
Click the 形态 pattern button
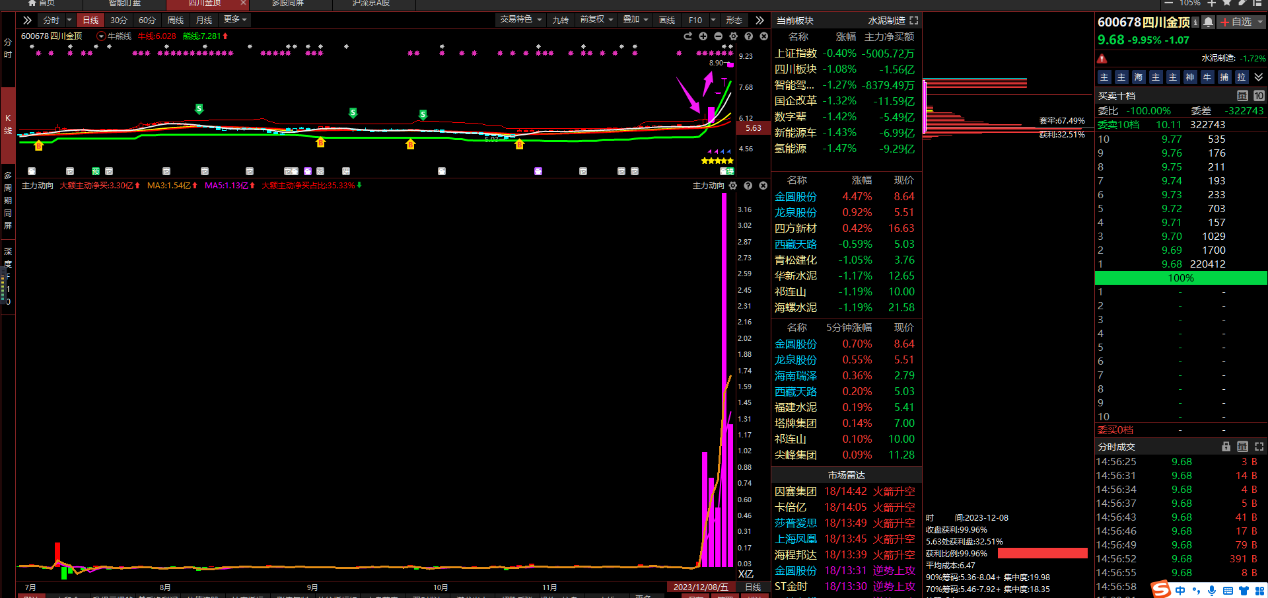734,20
